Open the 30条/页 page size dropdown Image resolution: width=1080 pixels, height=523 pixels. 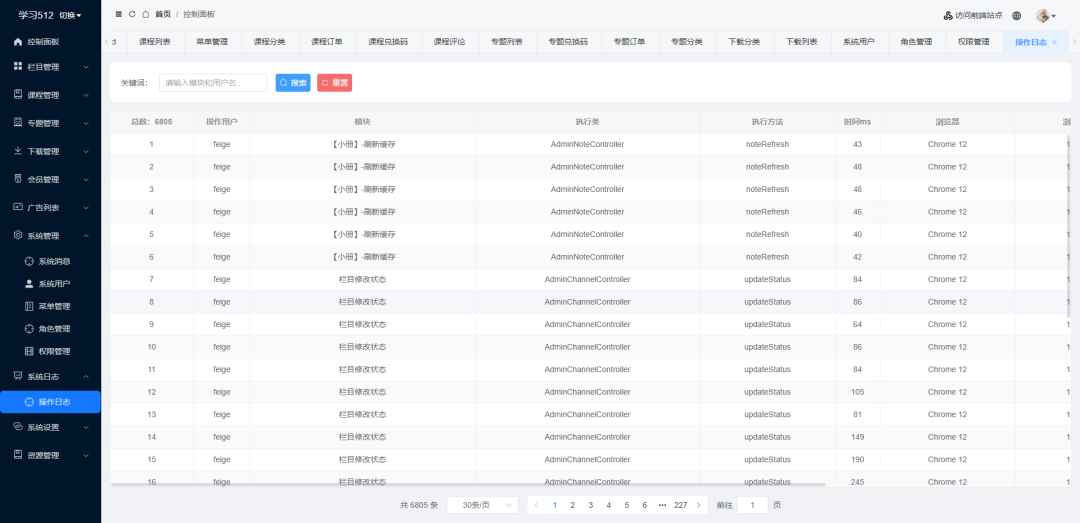coord(482,505)
